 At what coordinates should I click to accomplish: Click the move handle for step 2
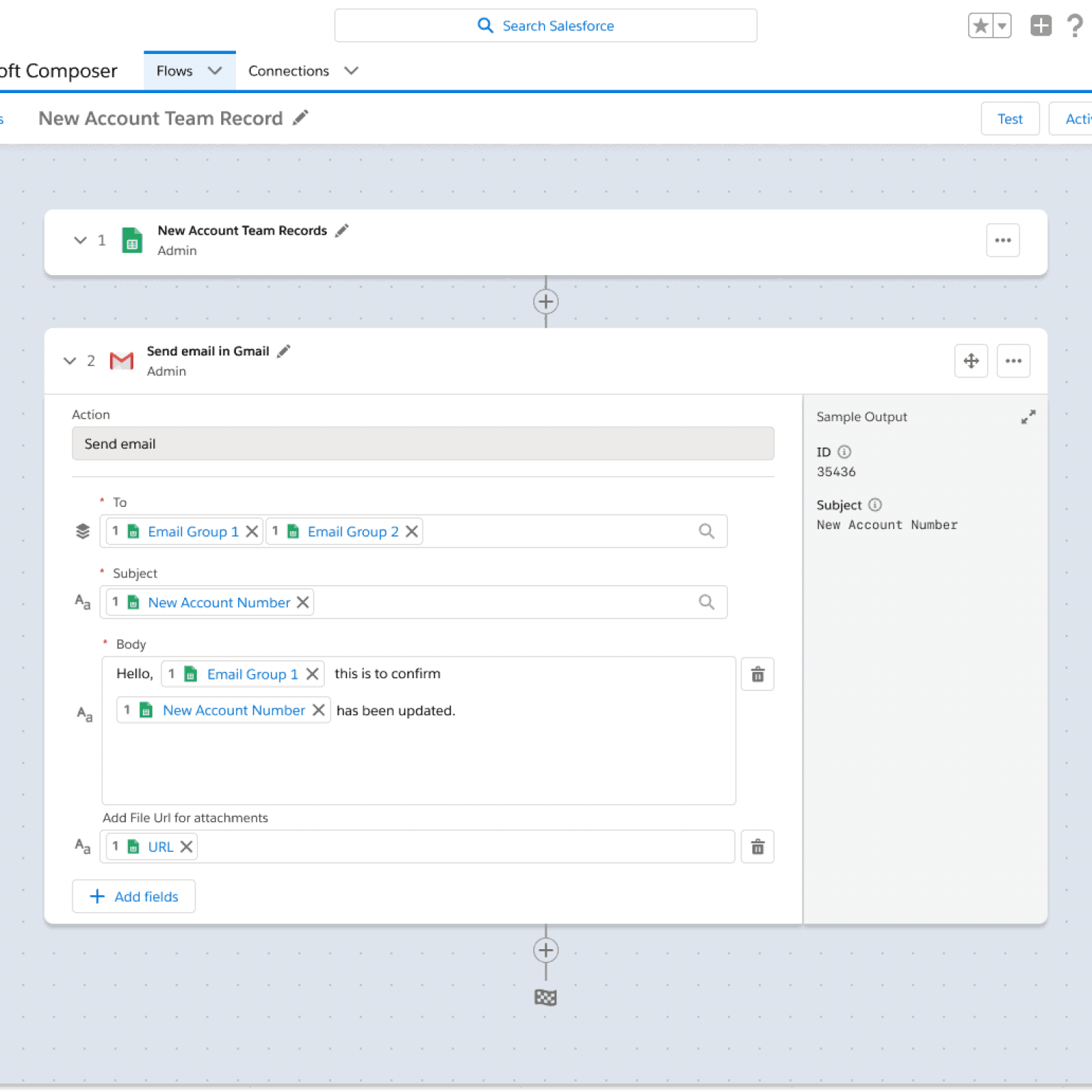coord(971,361)
